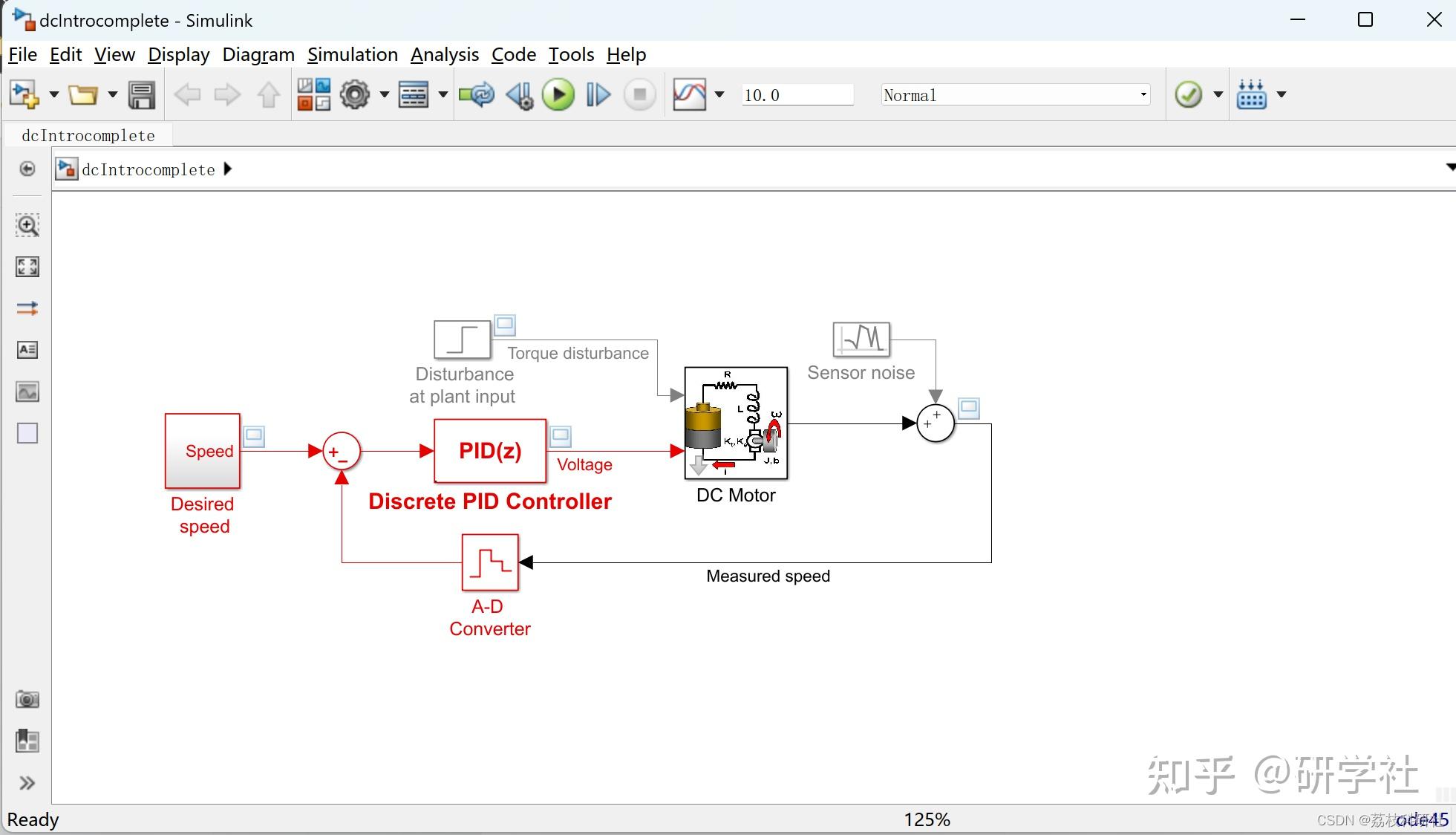
Task: Click the screenshot camera icon in palette
Action: coord(27,699)
